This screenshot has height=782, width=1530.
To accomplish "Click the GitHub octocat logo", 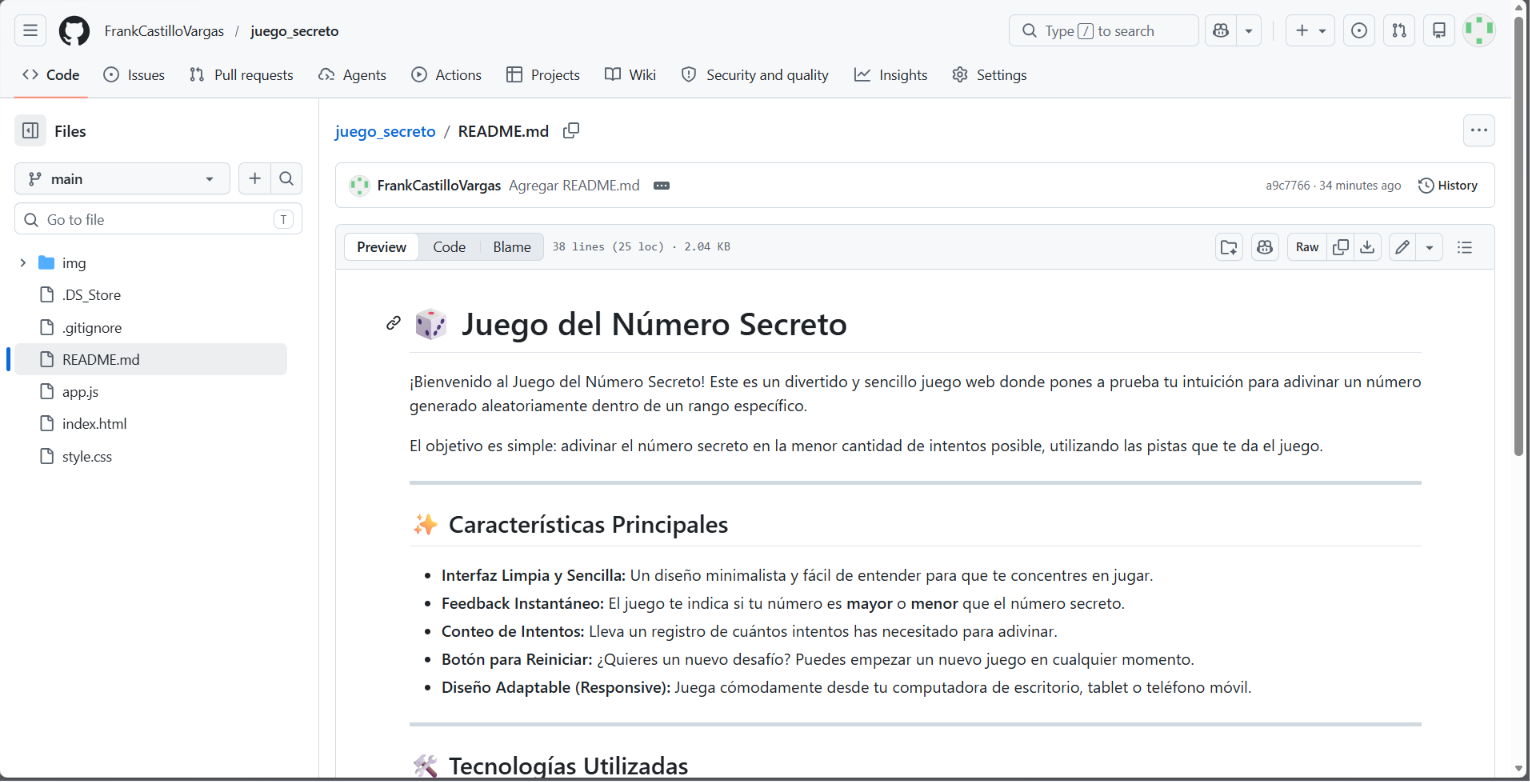I will coord(74,31).
